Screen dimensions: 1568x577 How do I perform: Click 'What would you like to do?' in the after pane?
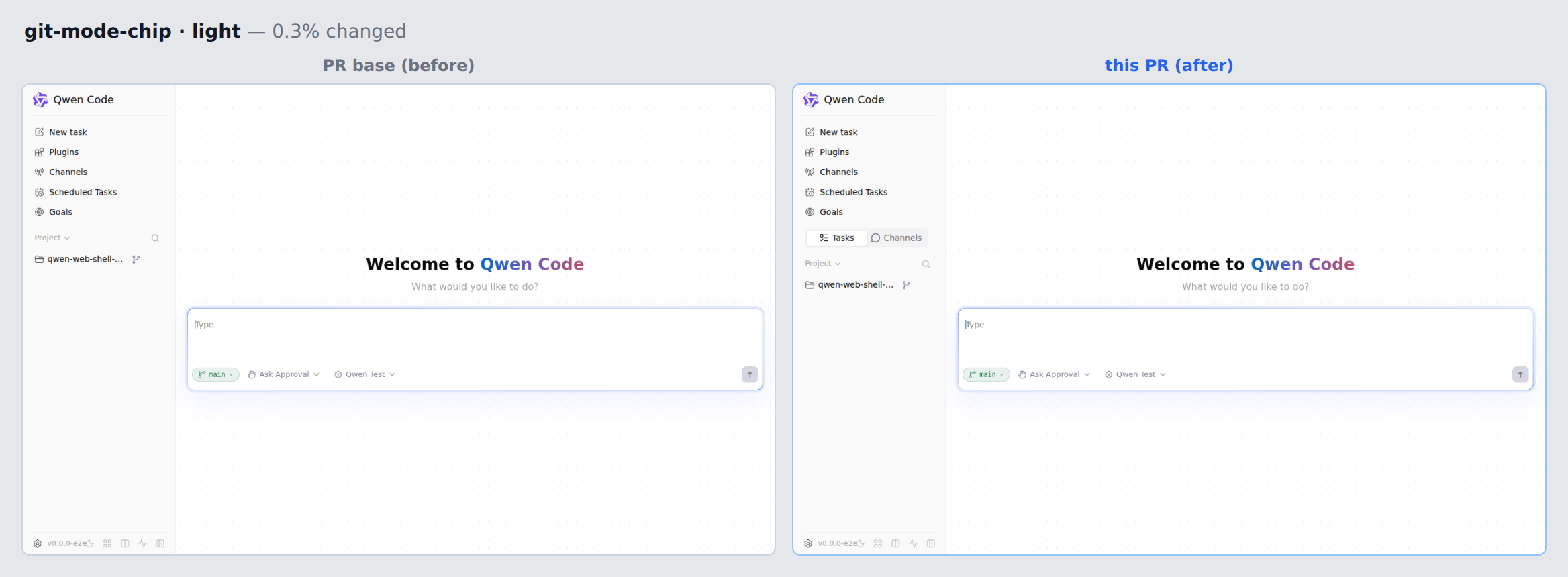pos(1246,287)
